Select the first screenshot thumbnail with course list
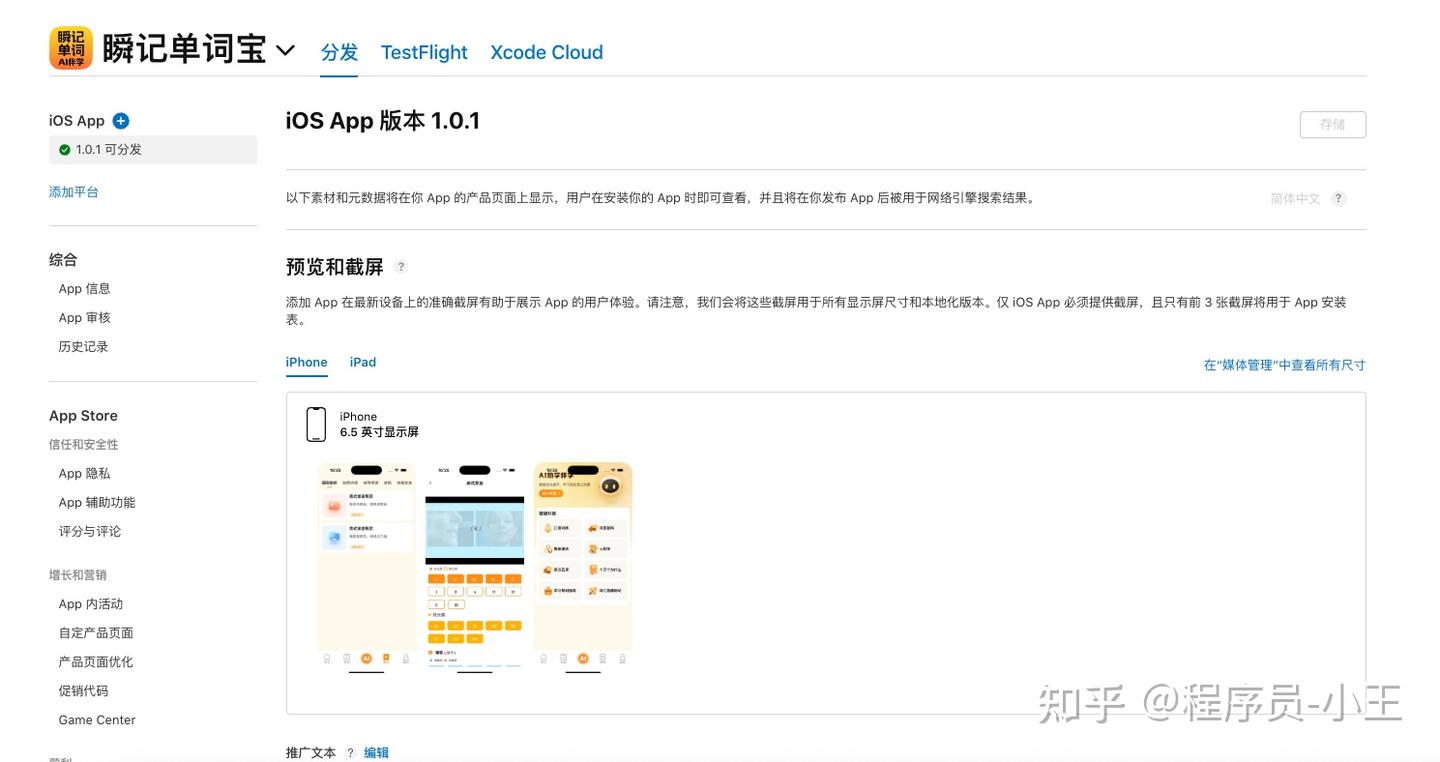1440x762 pixels. (x=366, y=568)
